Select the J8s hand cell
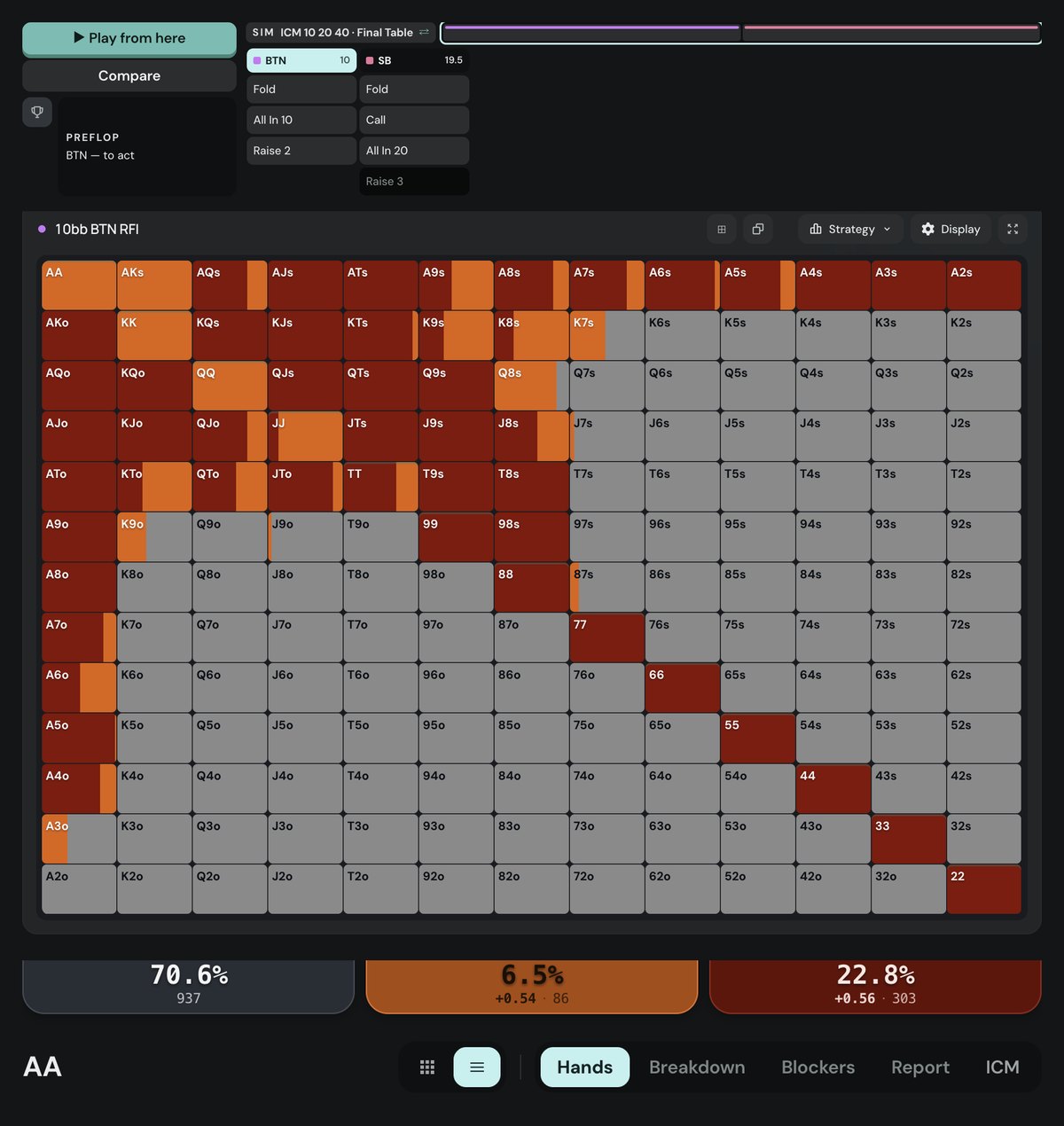Viewport: 1064px width, 1126px height. tap(531, 436)
